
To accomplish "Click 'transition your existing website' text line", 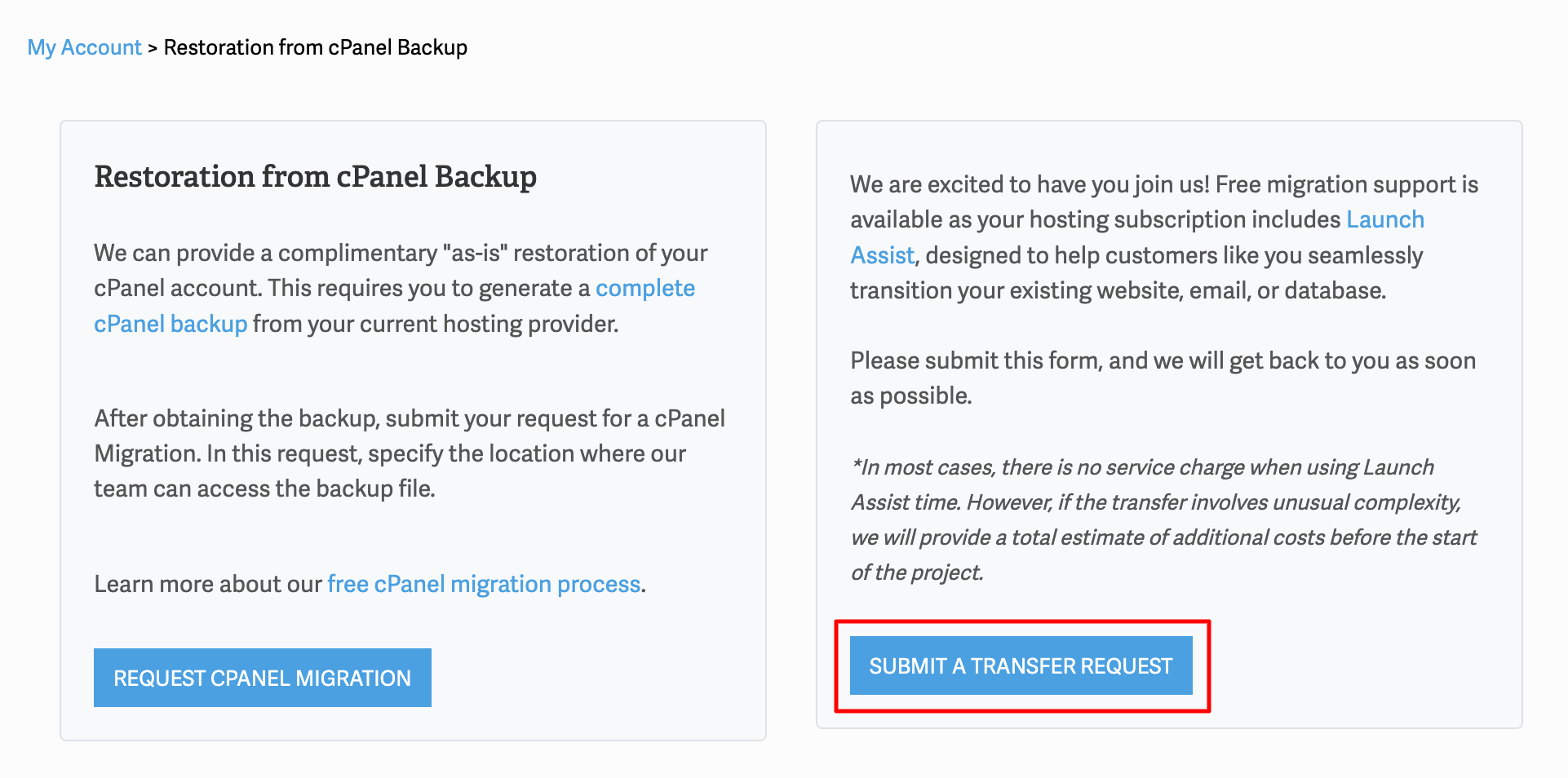I will tap(1117, 290).
